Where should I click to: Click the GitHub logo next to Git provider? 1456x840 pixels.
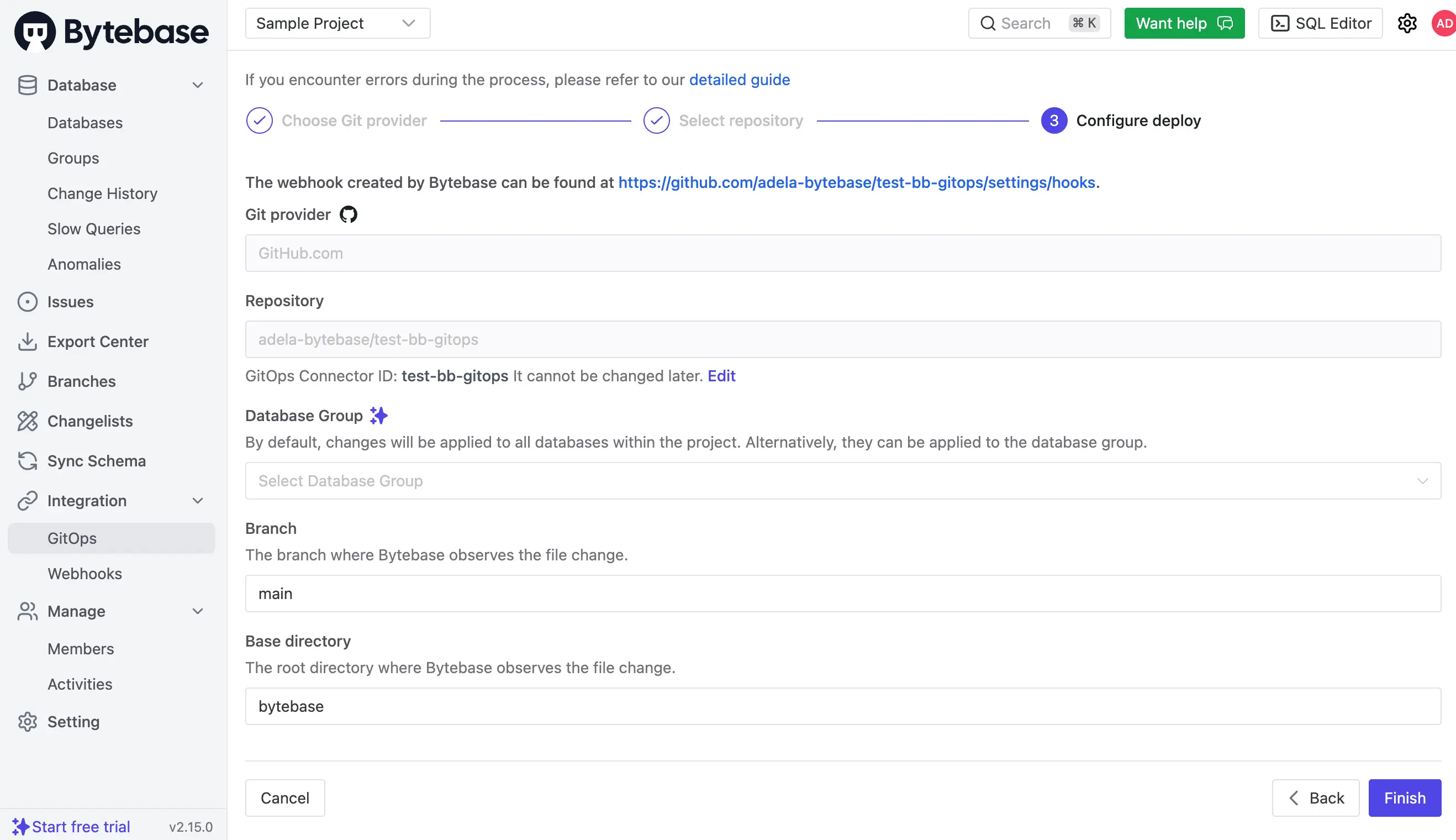(349, 214)
